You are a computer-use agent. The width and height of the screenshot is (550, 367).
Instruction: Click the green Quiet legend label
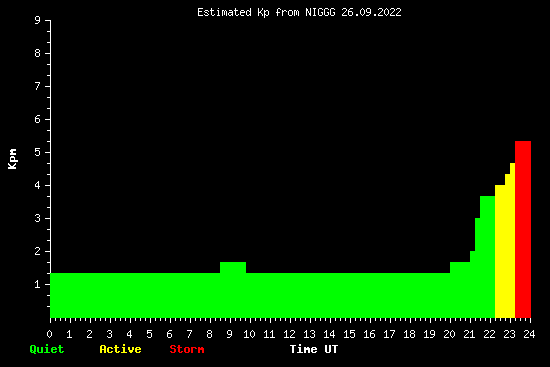47,349
